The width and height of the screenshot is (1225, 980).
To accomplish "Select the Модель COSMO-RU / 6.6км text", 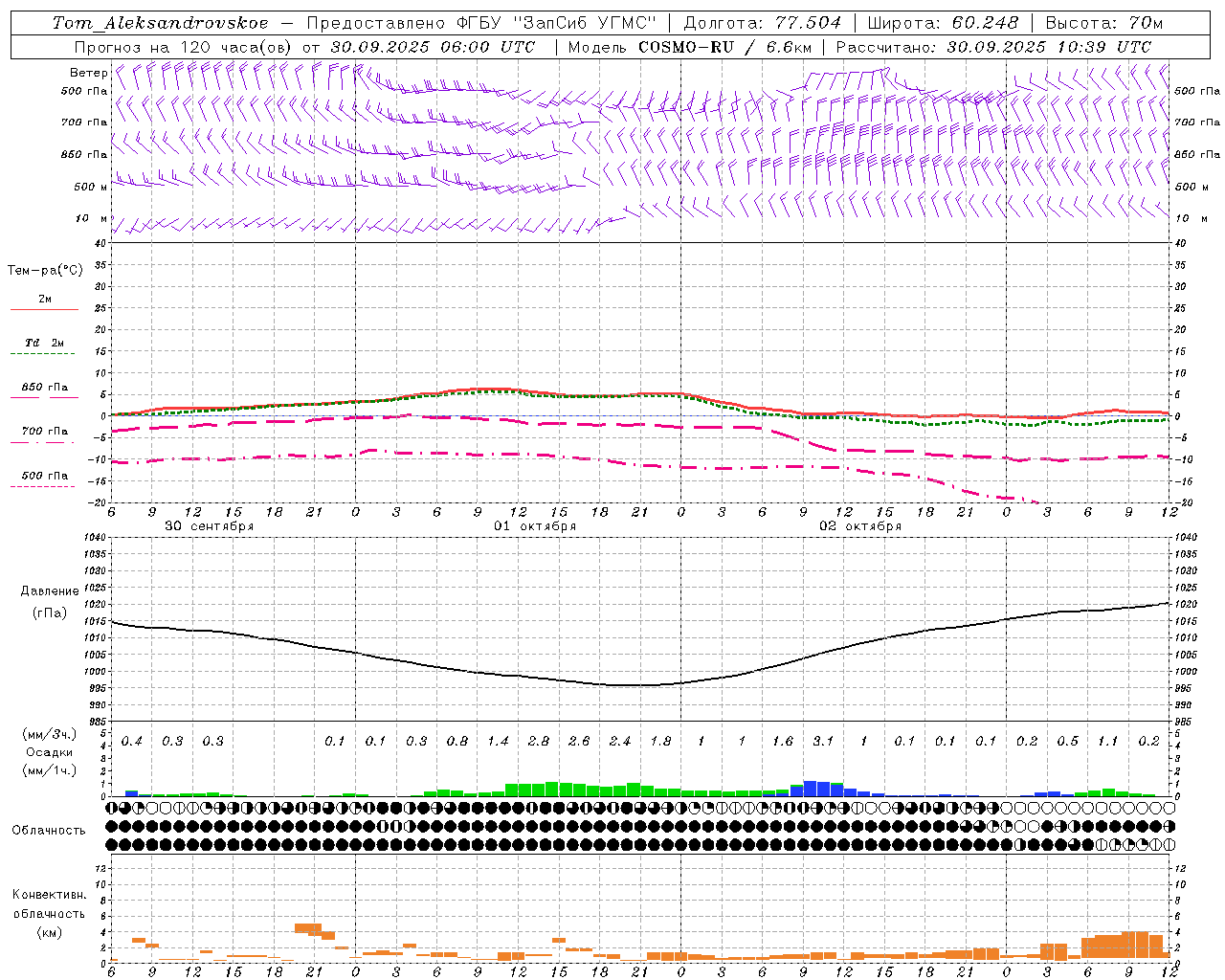I will coord(690,47).
